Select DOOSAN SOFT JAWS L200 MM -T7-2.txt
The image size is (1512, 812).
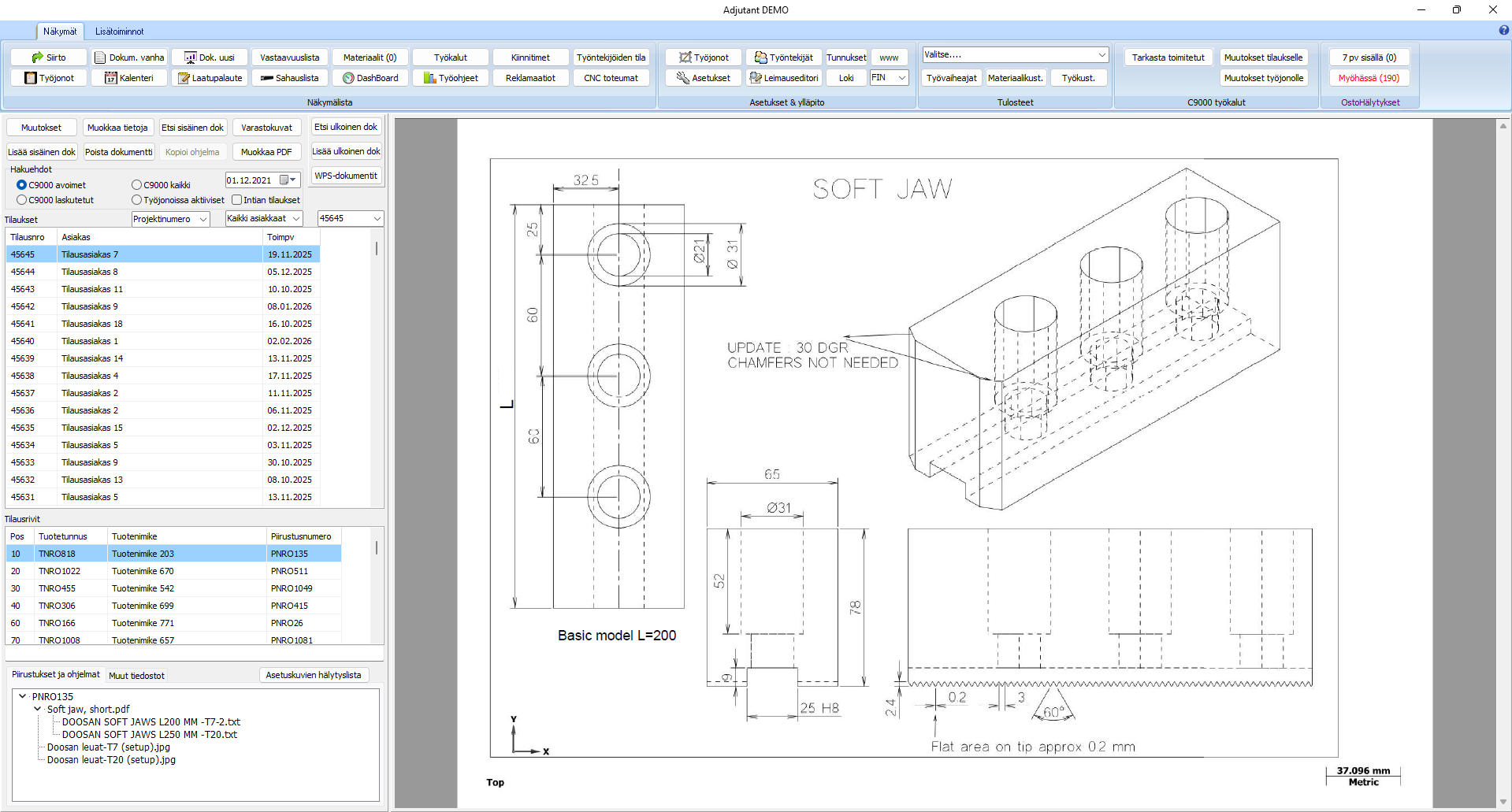coord(151,721)
